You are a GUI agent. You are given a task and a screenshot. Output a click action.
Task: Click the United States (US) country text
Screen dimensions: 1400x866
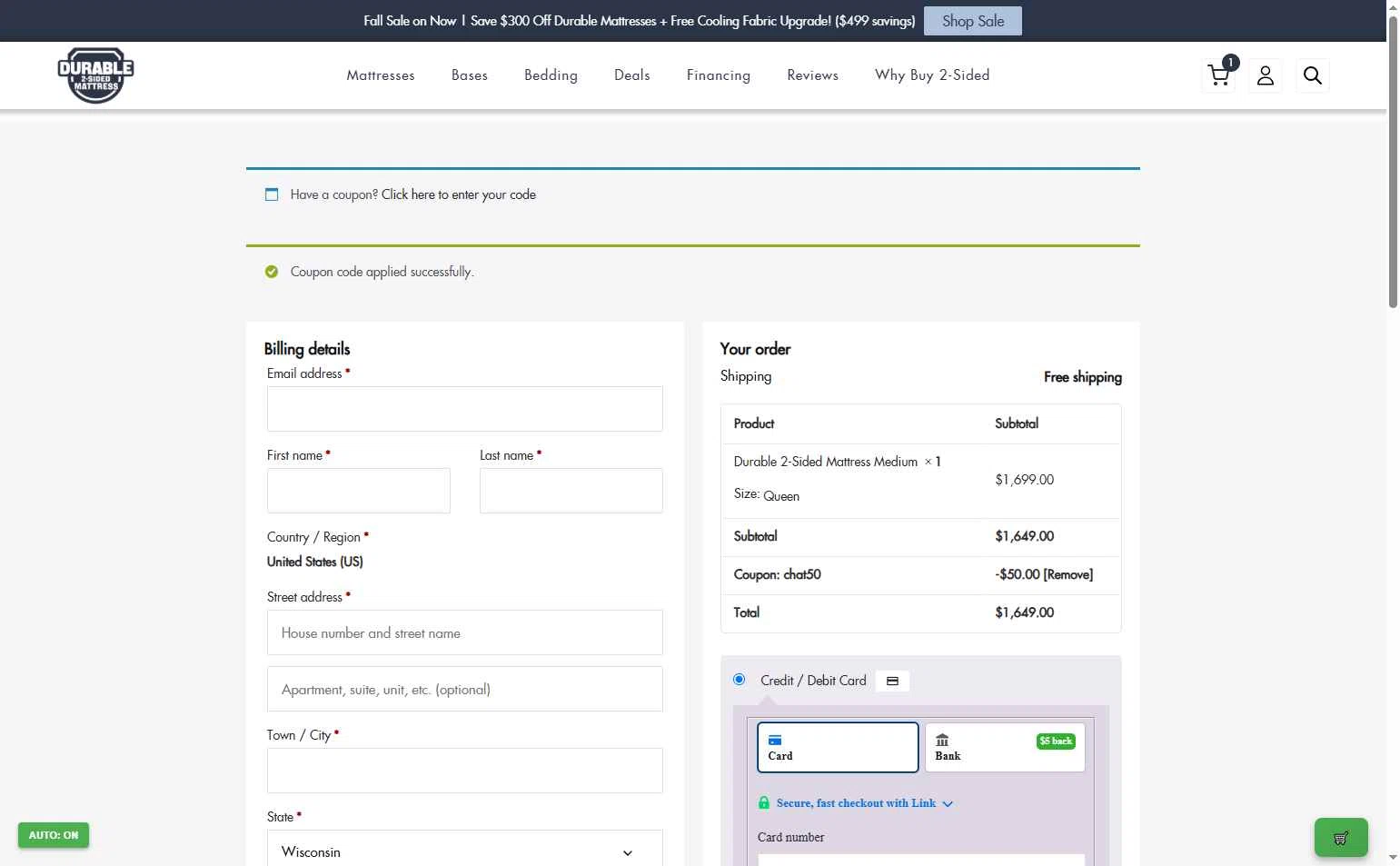pyautogui.click(x=315, y=562)
